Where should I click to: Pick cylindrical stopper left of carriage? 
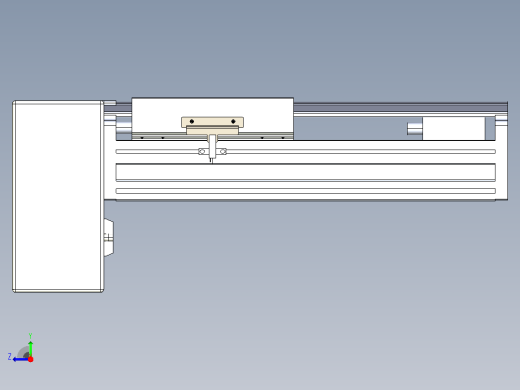pyautogui.click(x=124, y=128)
